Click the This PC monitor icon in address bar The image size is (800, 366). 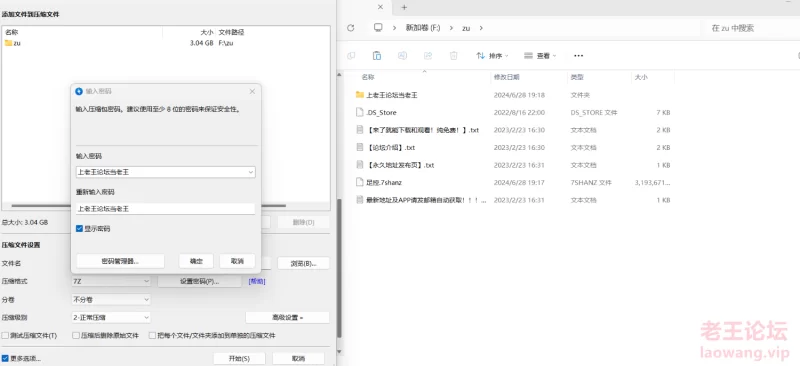tap(378, 28)
